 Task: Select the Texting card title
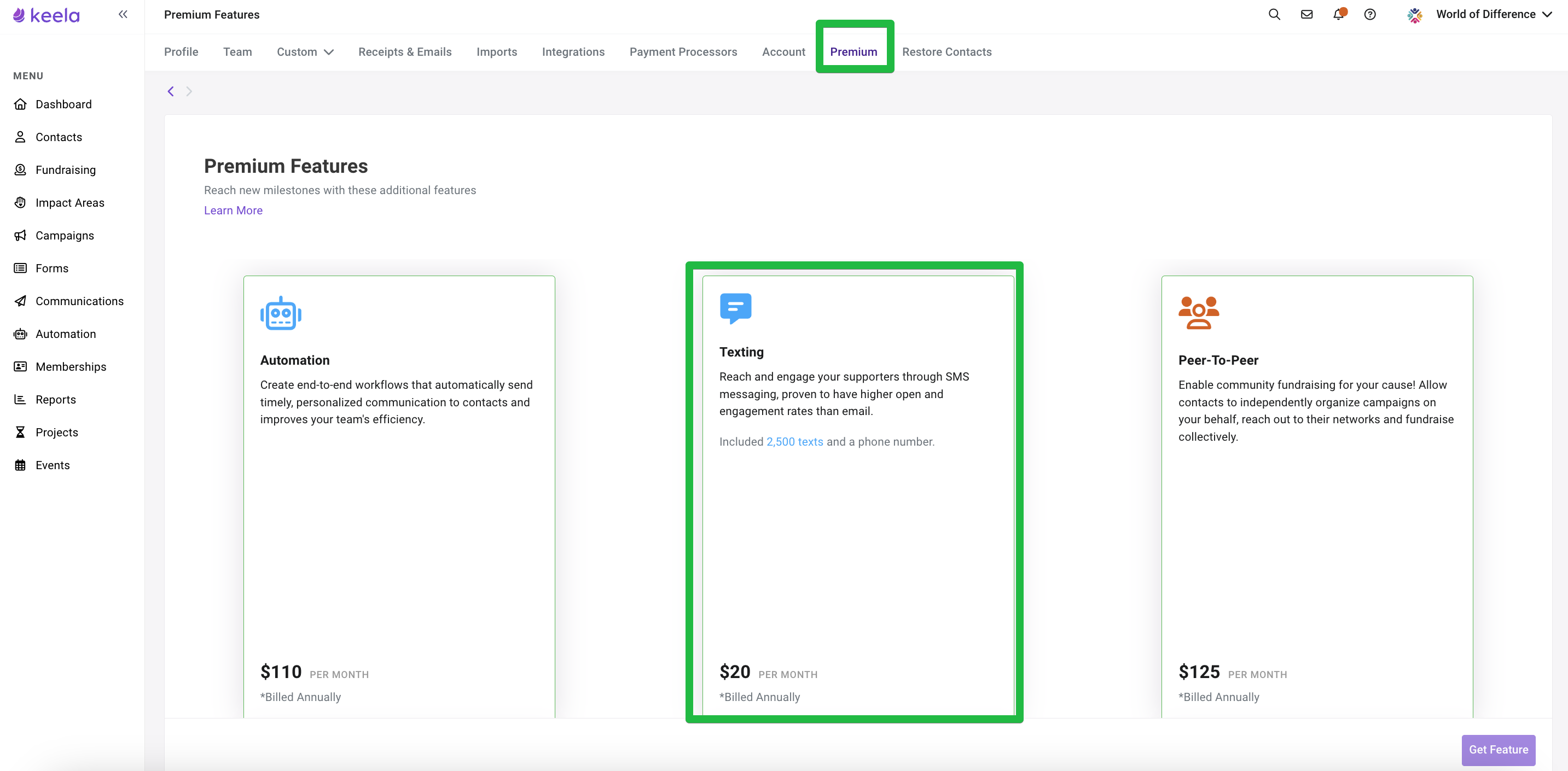coord(741,352)
